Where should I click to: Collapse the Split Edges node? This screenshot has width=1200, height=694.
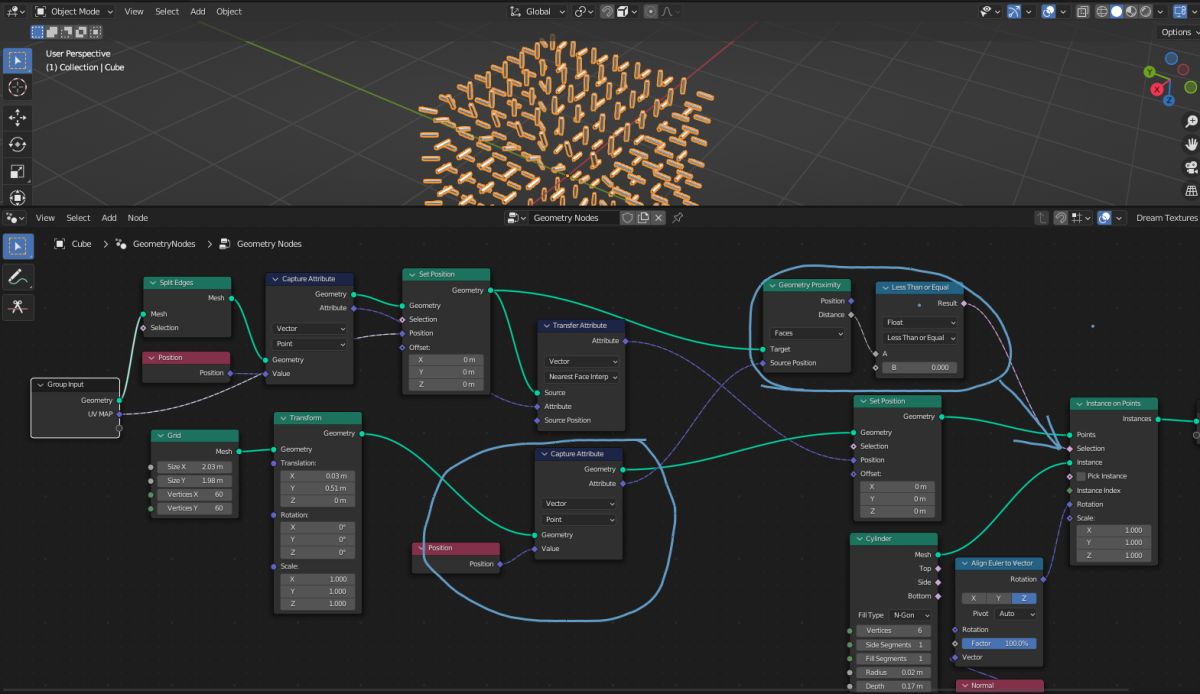click(x=151, y=283)
